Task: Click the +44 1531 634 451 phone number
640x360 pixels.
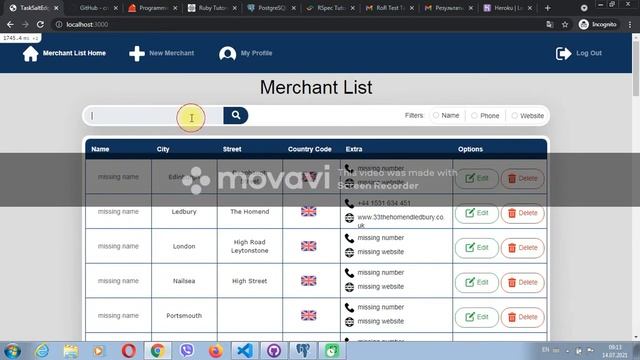Action: pos(384,203)
